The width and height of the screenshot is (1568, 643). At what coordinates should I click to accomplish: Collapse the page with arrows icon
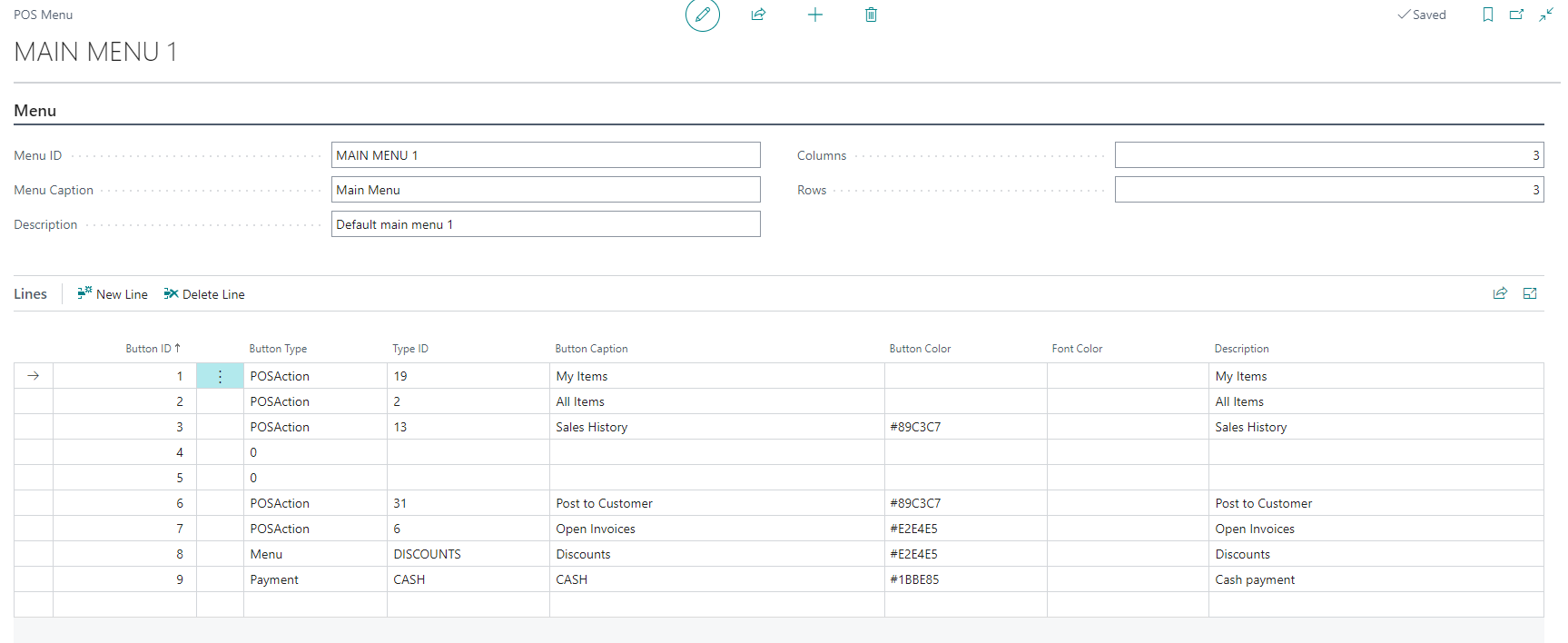1545,15
